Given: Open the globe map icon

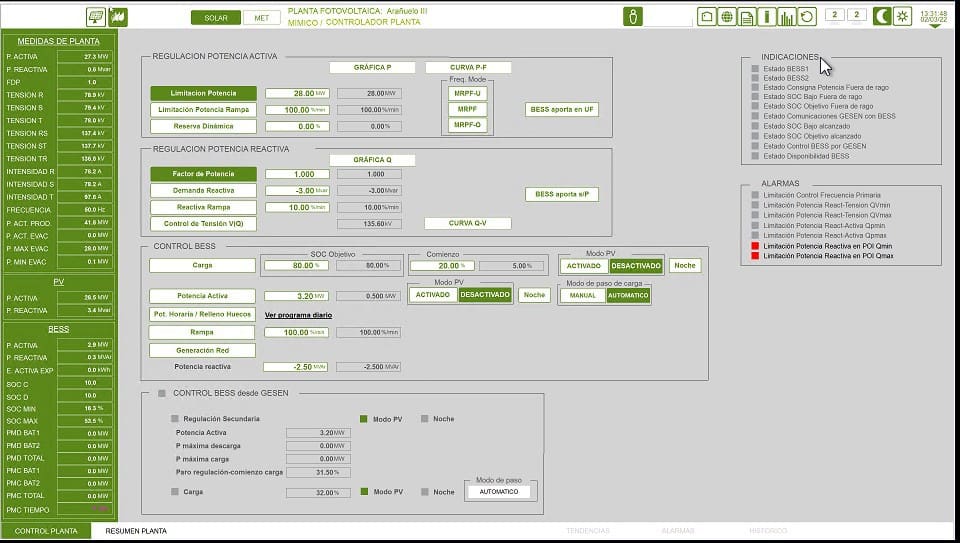Looking at the screenshot, I should 728,16.
